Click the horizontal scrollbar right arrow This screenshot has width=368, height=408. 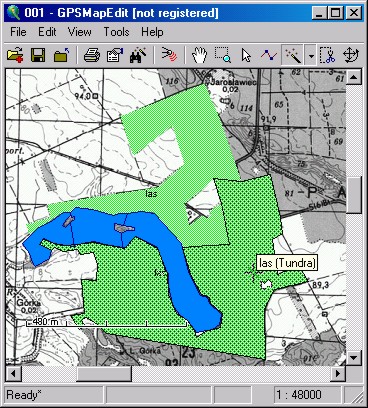pos(338,374)
